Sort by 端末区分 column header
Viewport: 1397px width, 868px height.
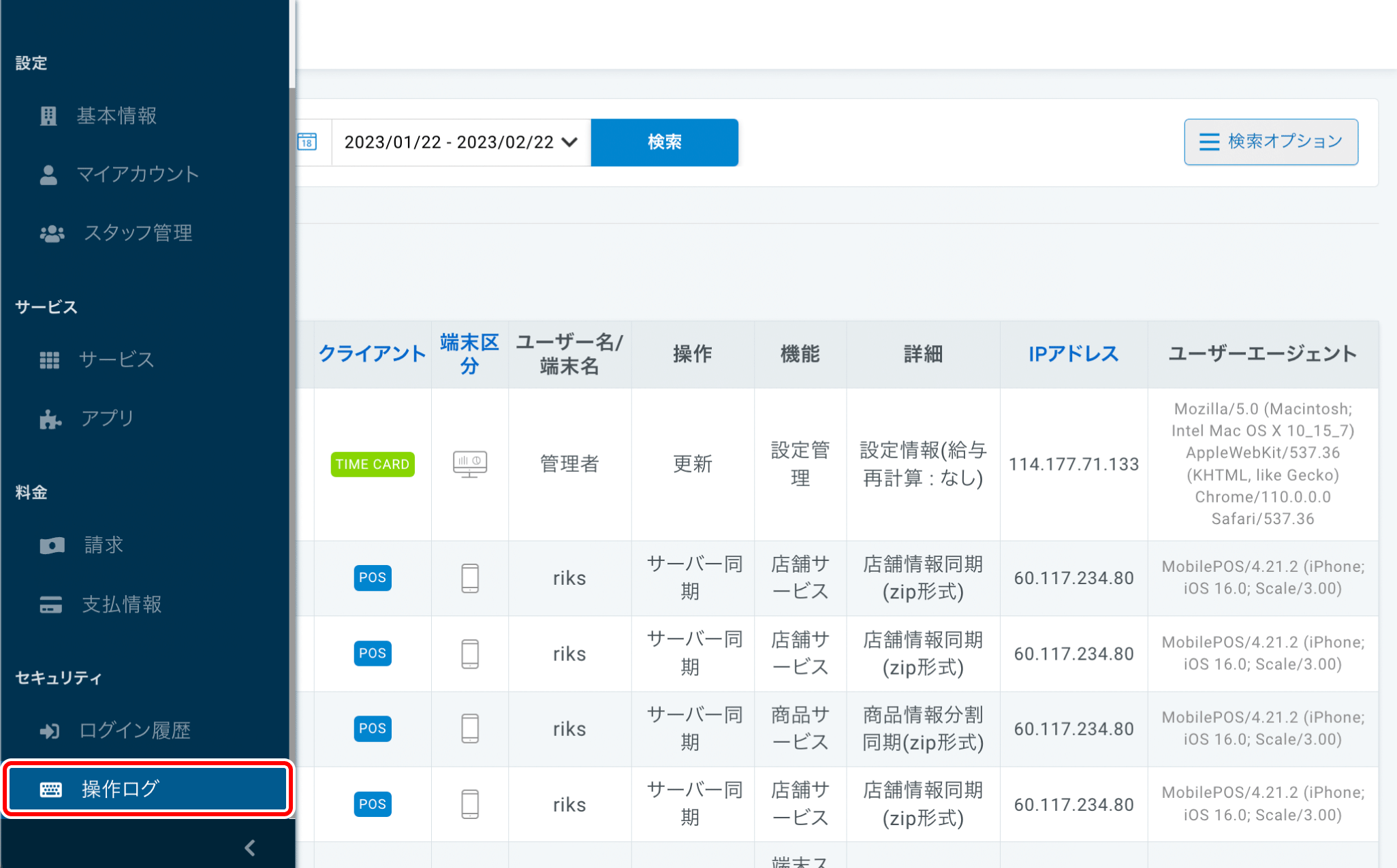click(x=469, y=354)
